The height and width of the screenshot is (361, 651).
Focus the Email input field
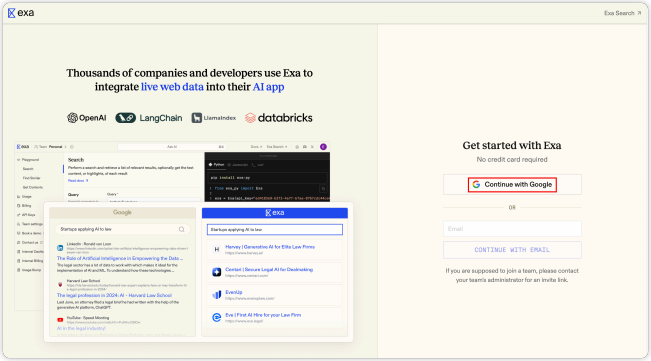512,229
